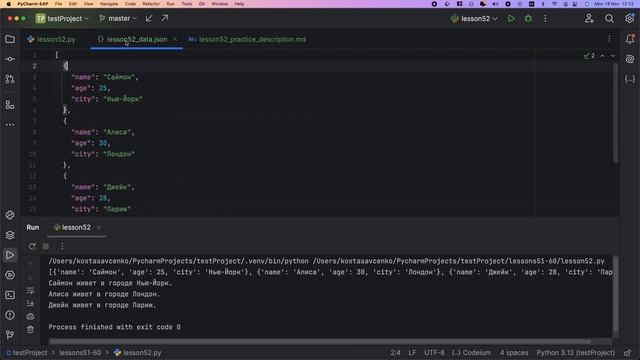Run lesson52 with the green play button
Screen dimensions: 640x360
pyautogui.click(x=511, y=18)
